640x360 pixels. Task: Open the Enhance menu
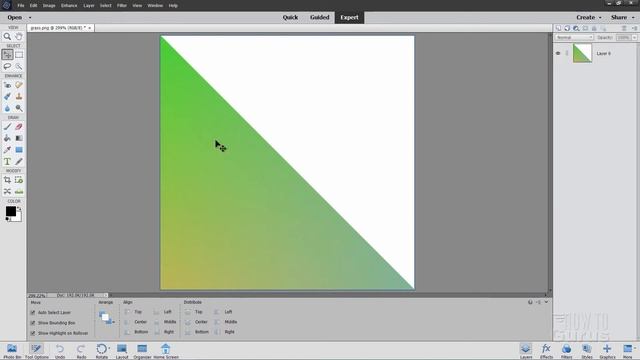[69, 6]
